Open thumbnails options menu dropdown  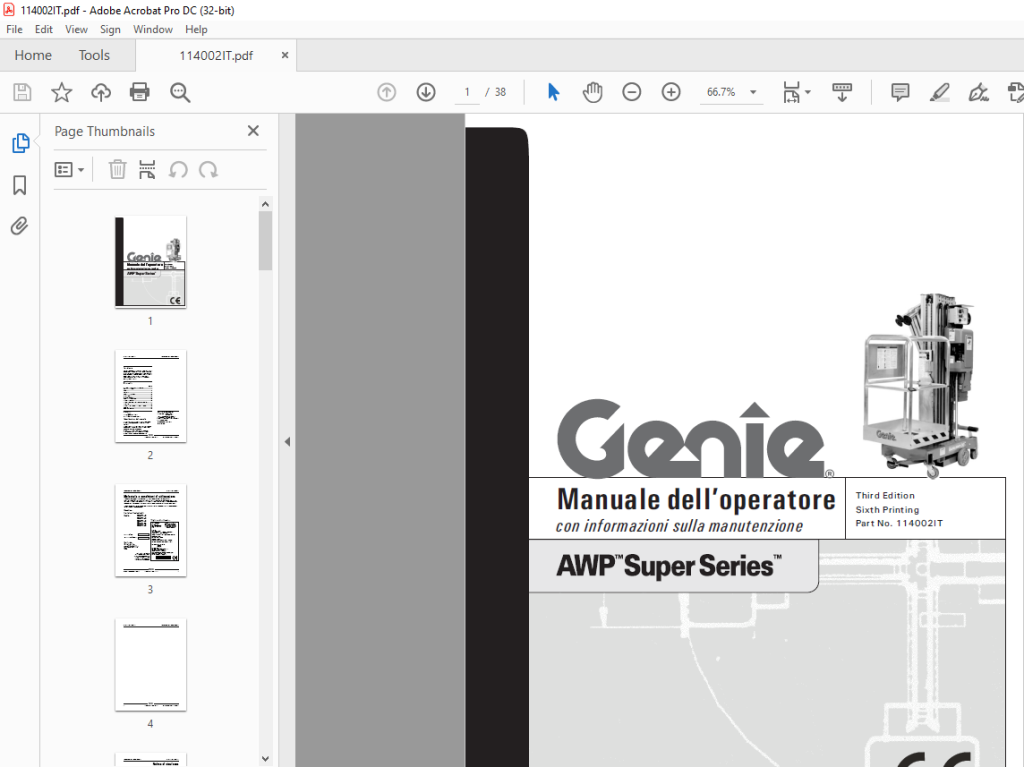point(69,170)
